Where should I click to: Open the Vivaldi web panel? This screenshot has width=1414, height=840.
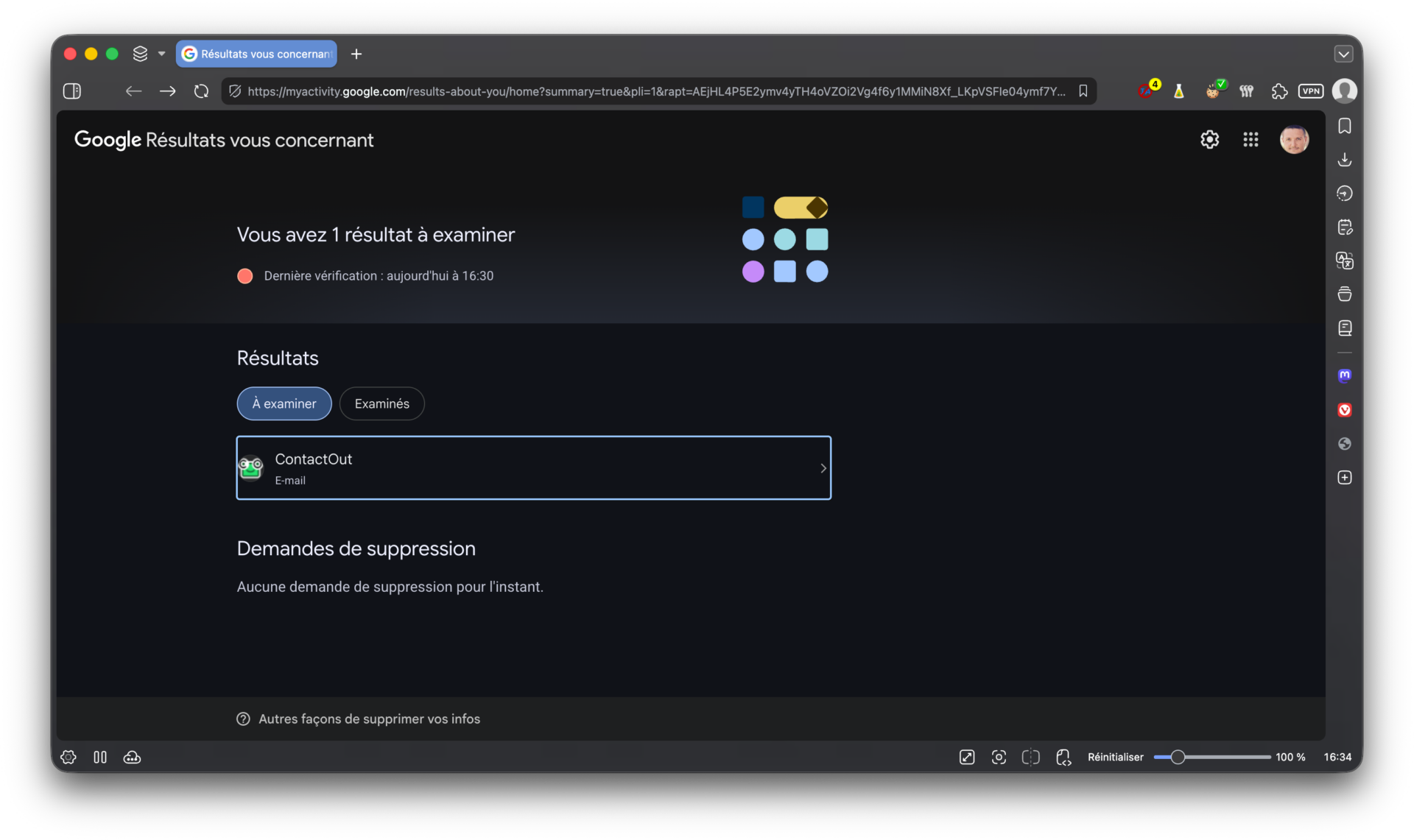(x=1344, y=410)
